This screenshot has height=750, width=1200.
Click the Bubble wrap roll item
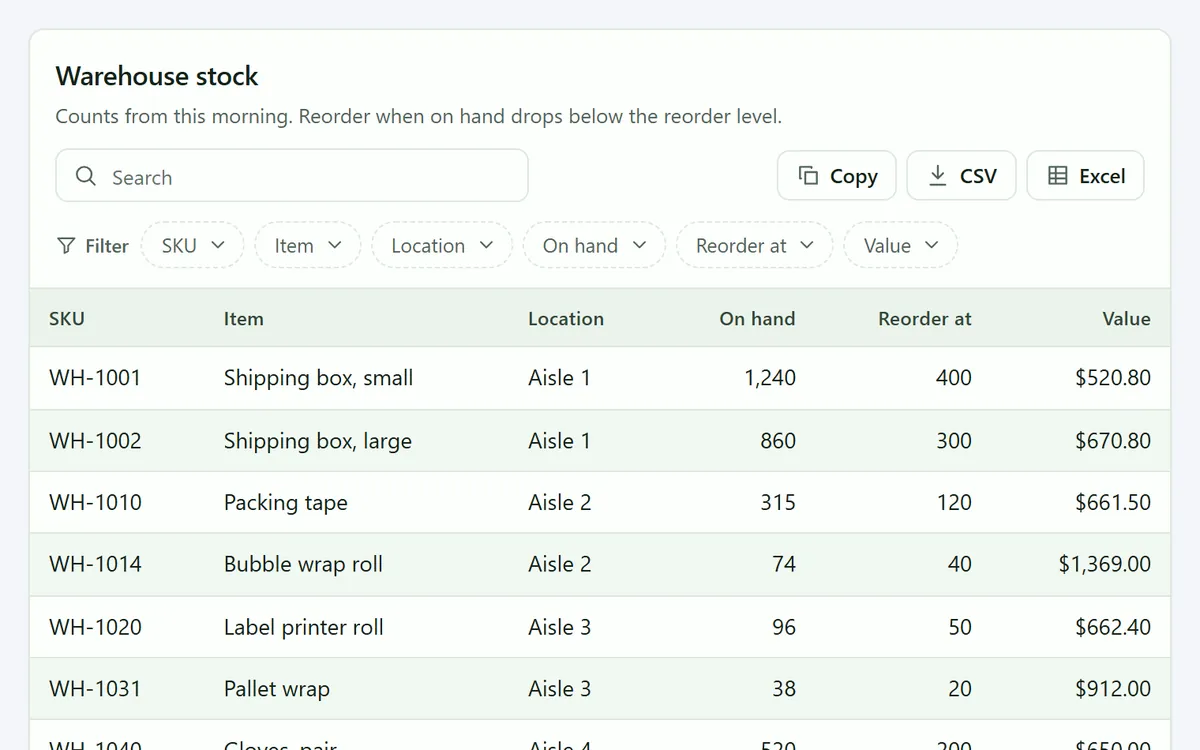tap(303, 564)
